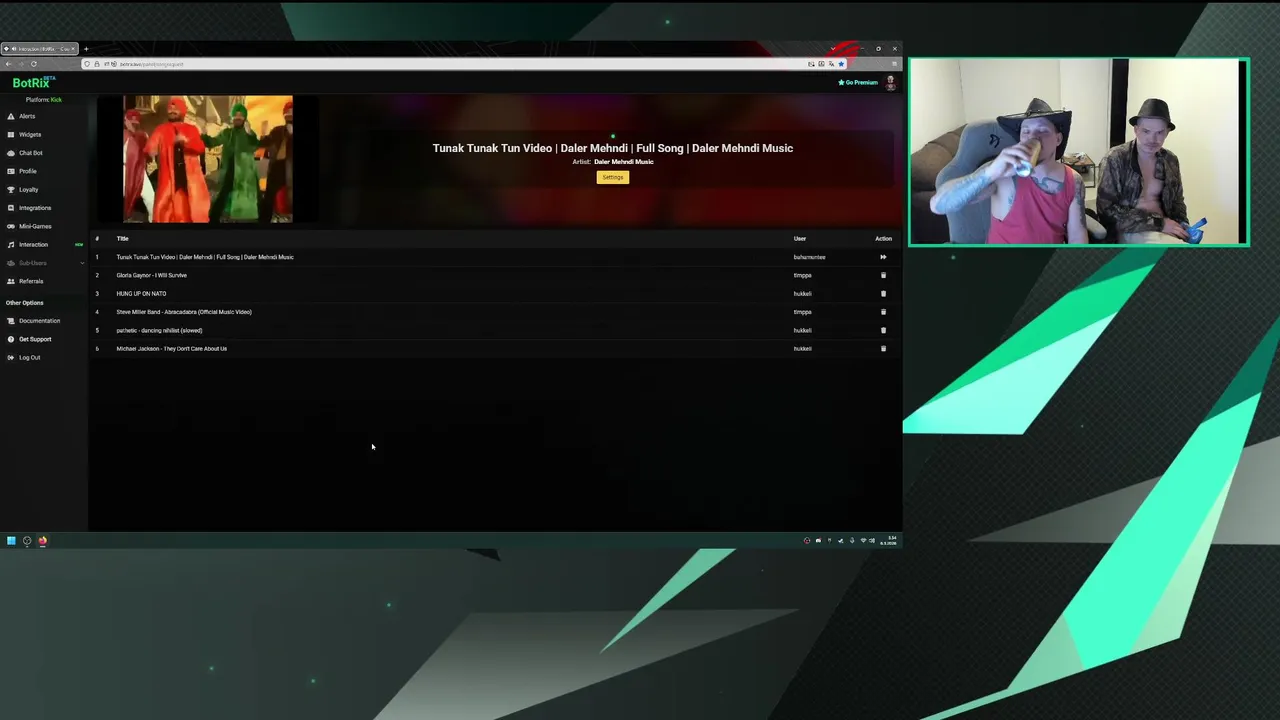Click 'Michael Jackson - They Don't Care About Us'
The image size is (1280, 720).
pos(171,349)
